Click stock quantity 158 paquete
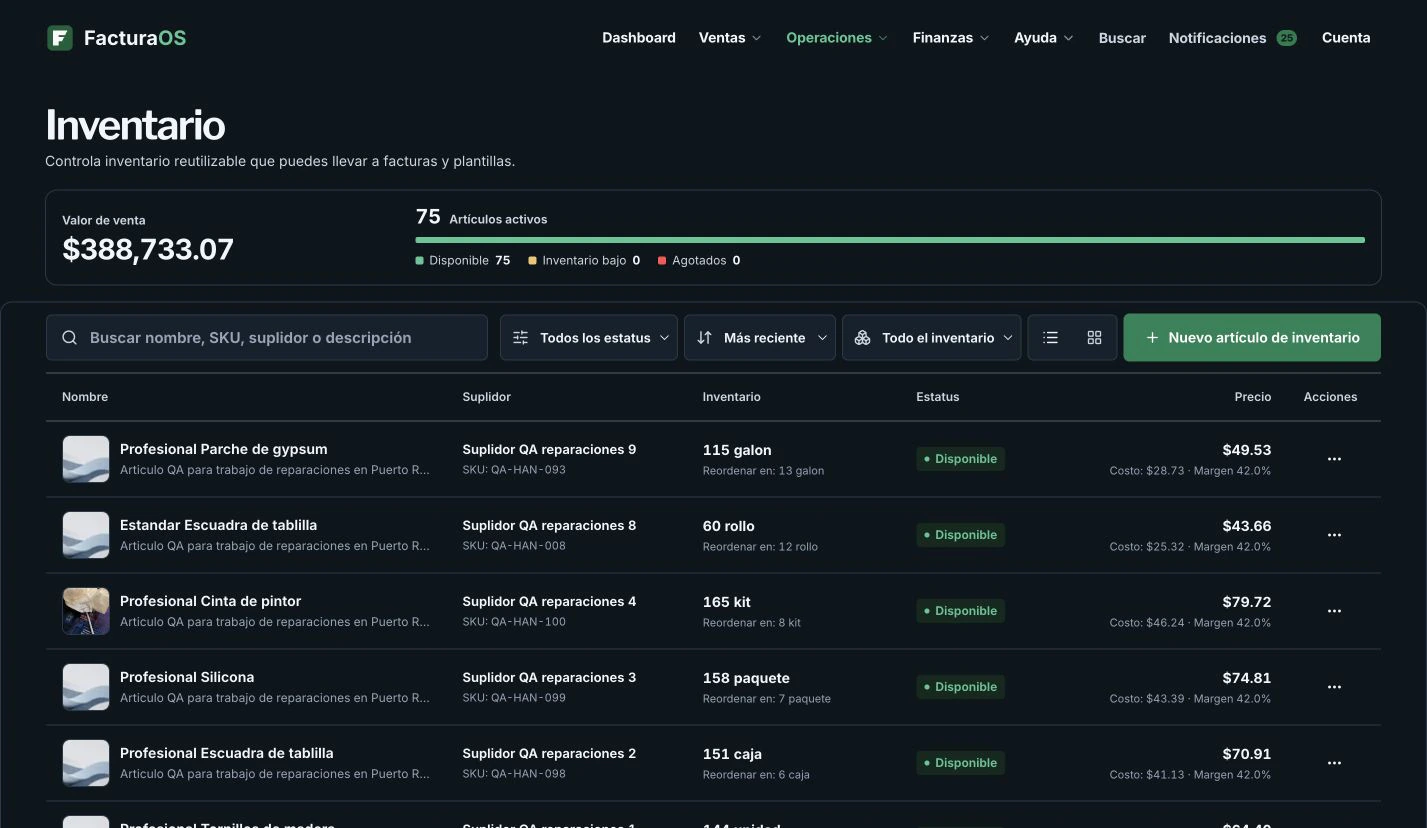Screen dimensions: 1427x828 pos(746,678)
